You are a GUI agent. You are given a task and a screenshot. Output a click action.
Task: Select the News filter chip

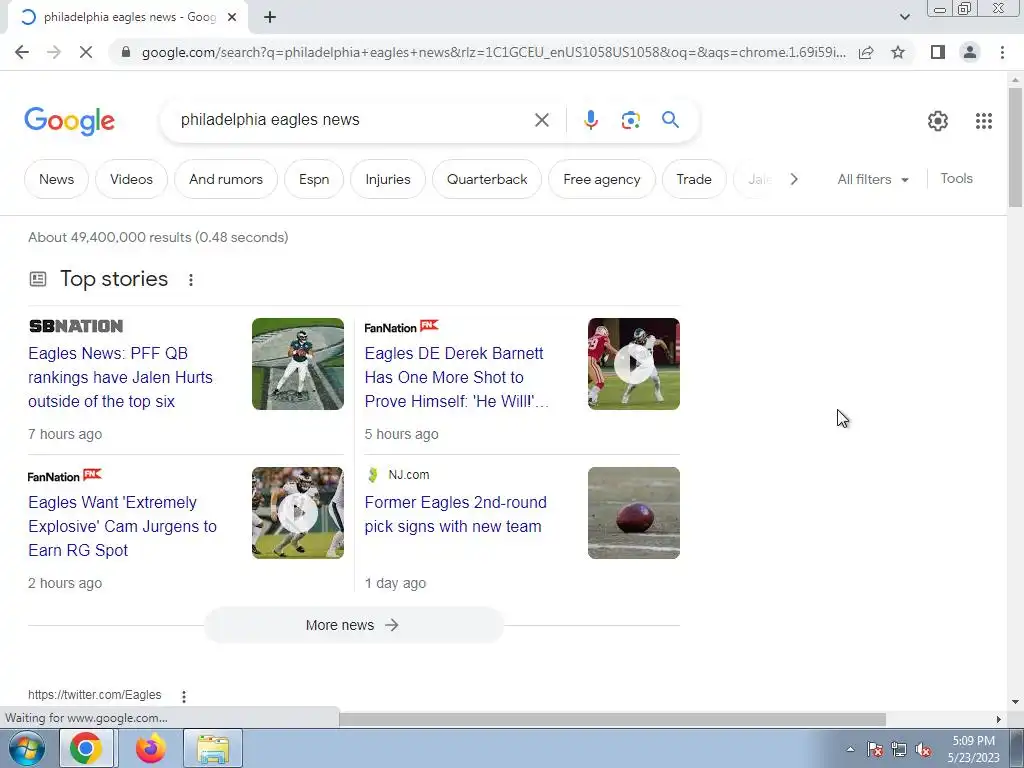tap(56, 179)
